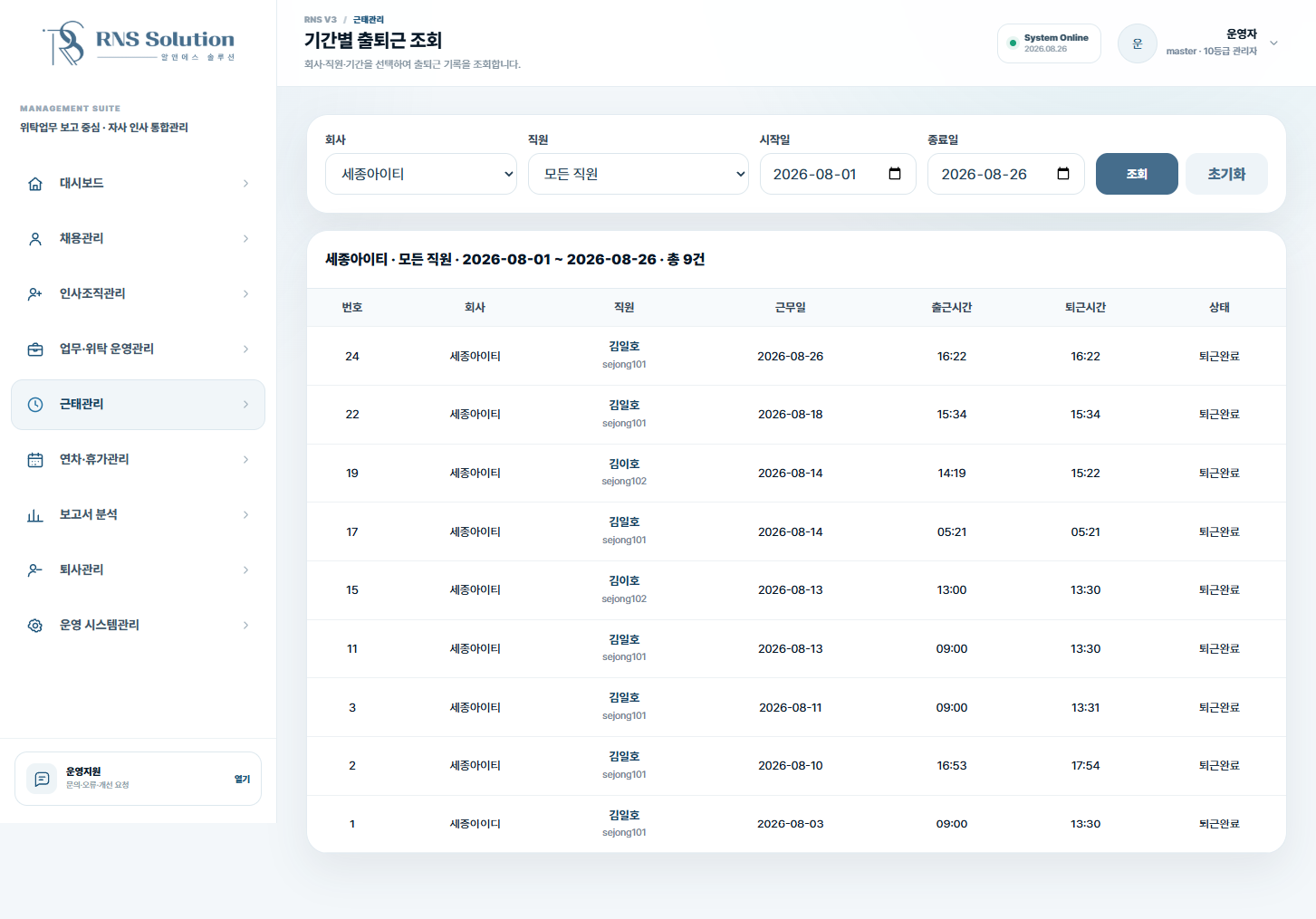
Task: Click the 근태관리 clock icon
Action: (35, 405)
